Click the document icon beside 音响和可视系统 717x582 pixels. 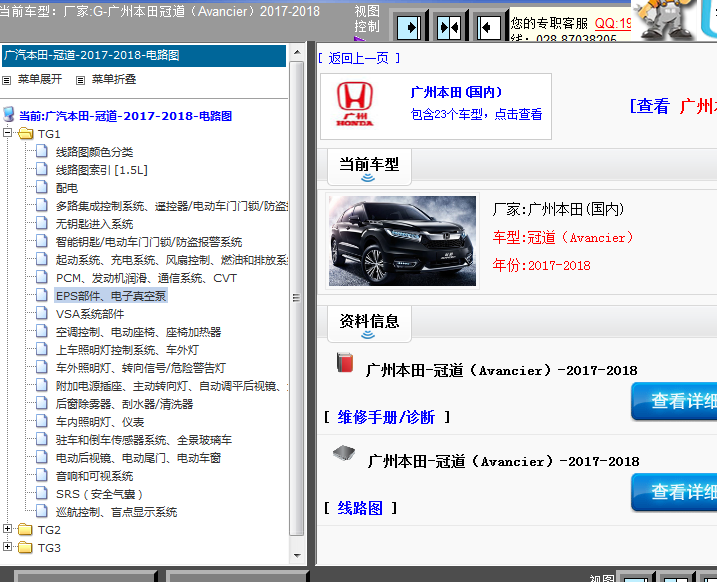coord(42,475)
